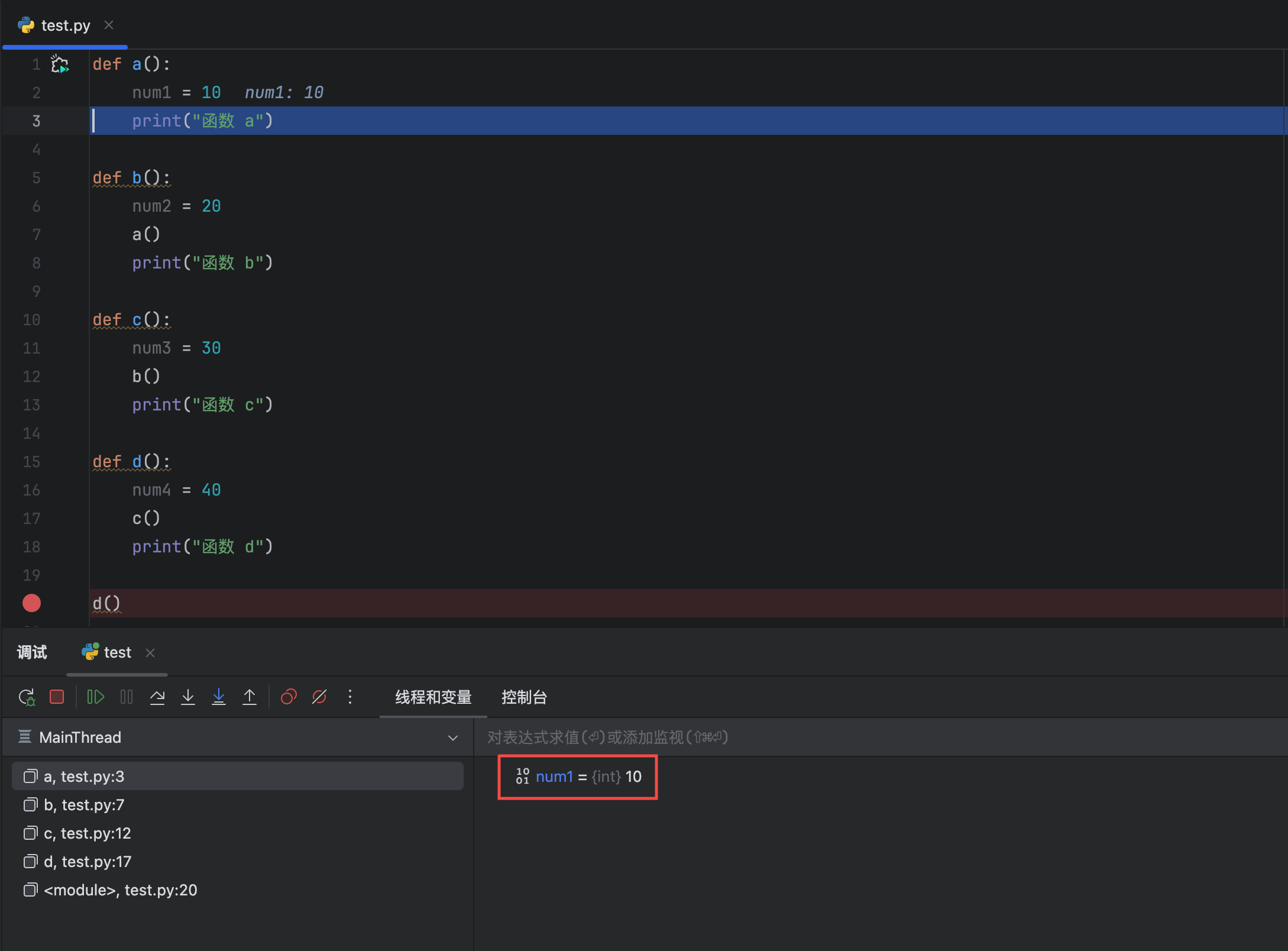
Task: Click the Step Into icon
Action: [188, 697]
